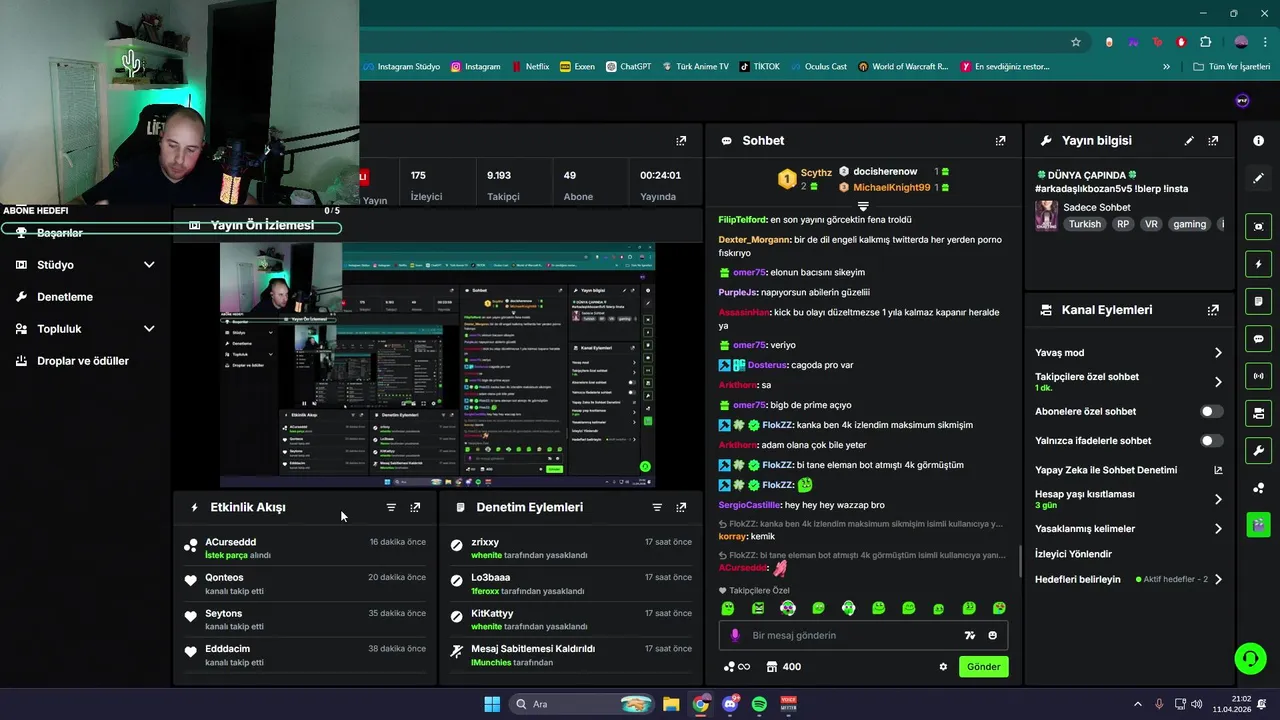1280x720 pixels.
Task: Collapse chat leaderboard header arrow
Action: pyautogui.click(x=863, y=205)
